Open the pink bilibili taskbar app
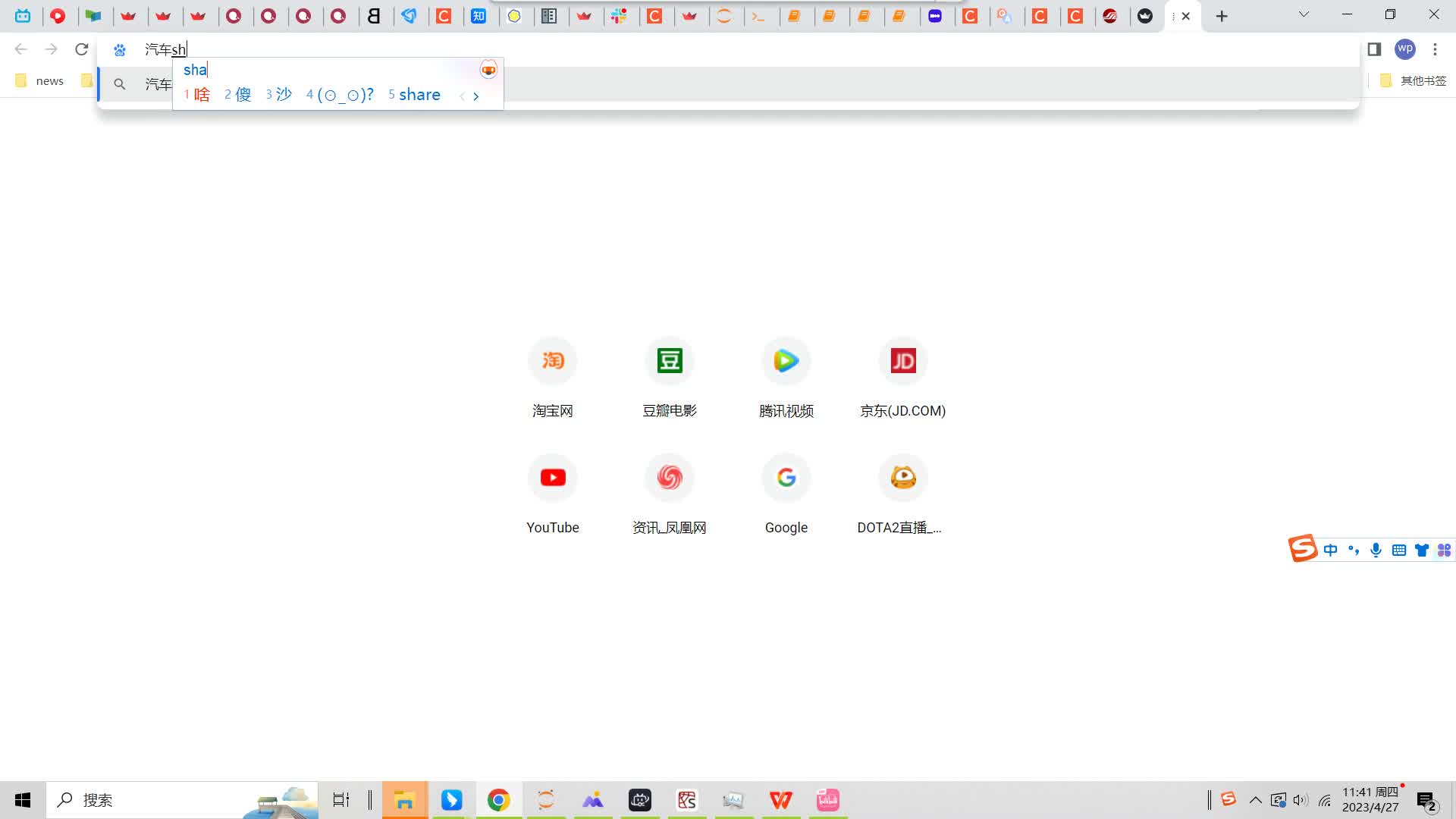Screen dimensions: 1456x819 (827, 800)
